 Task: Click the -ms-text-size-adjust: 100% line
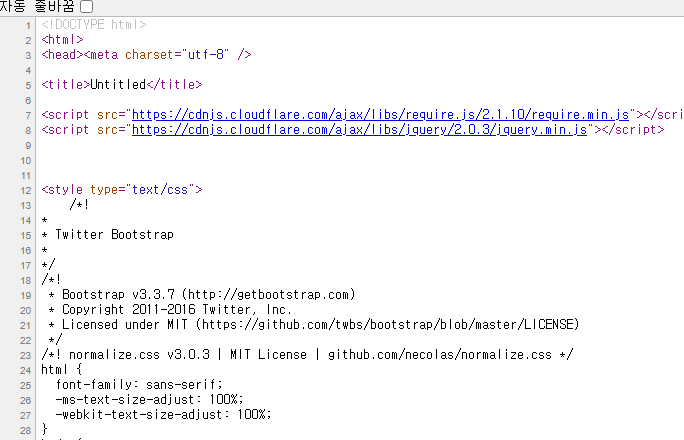pyautogui.click(x=149, y=400)
